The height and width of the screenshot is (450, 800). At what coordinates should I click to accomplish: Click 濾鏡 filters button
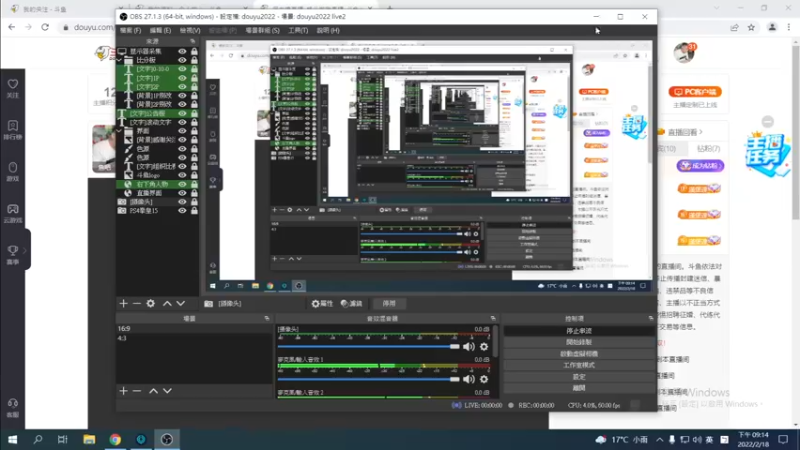click(352, 304)
